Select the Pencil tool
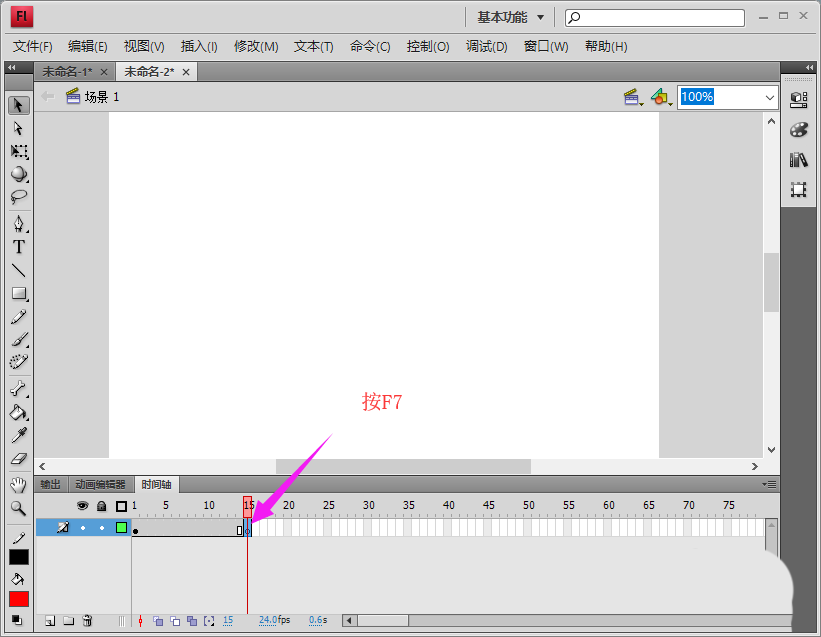 click(19, 317)
